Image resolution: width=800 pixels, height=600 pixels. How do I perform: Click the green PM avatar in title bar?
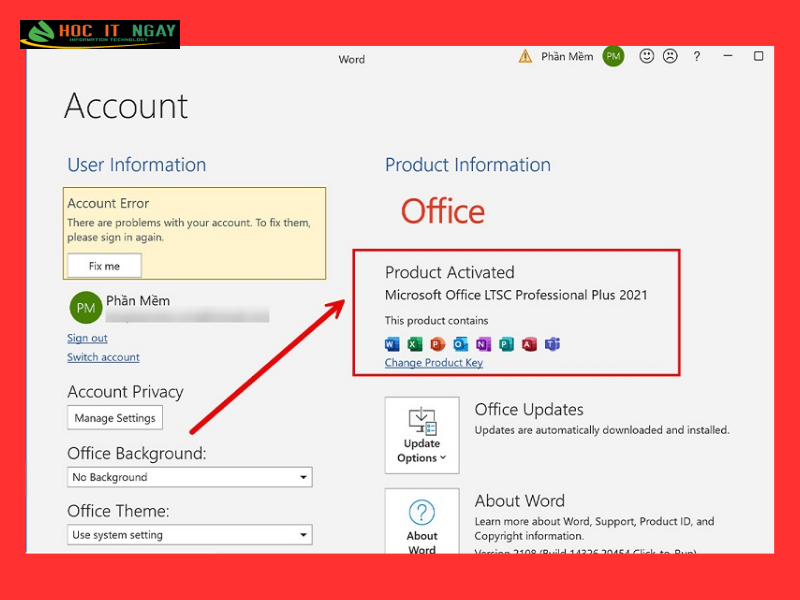coord(613,56)
